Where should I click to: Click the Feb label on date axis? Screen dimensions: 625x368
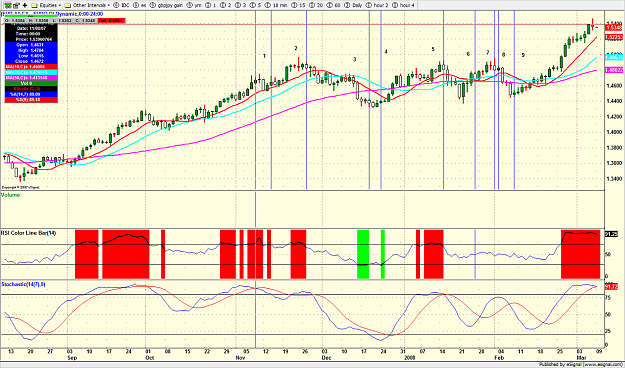tap(499, 358)
